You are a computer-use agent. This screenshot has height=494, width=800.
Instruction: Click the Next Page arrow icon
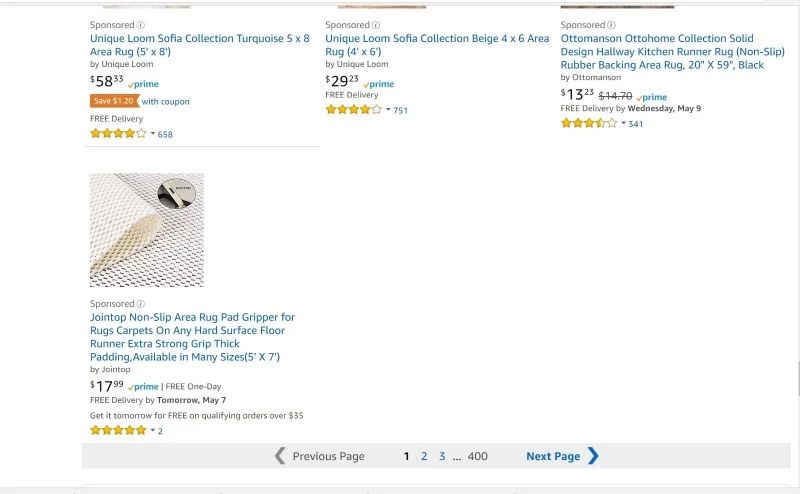593,456
